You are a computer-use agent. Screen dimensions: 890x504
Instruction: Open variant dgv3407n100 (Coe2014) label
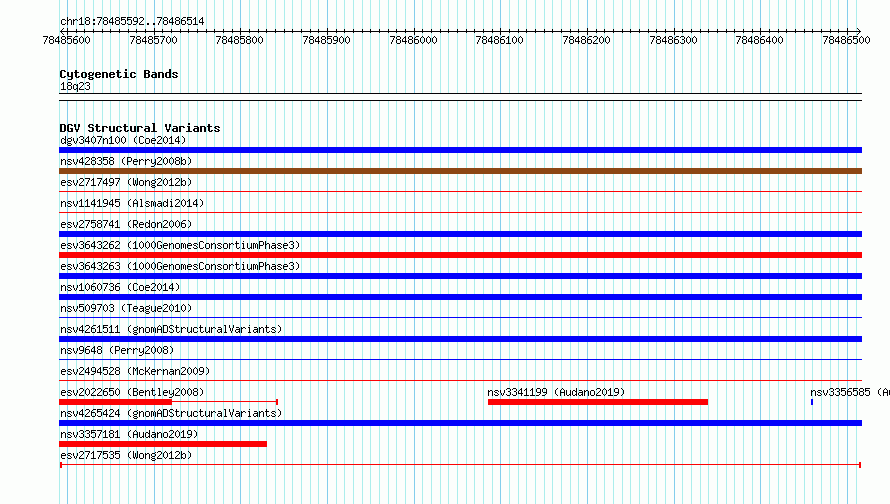point(123,140)
